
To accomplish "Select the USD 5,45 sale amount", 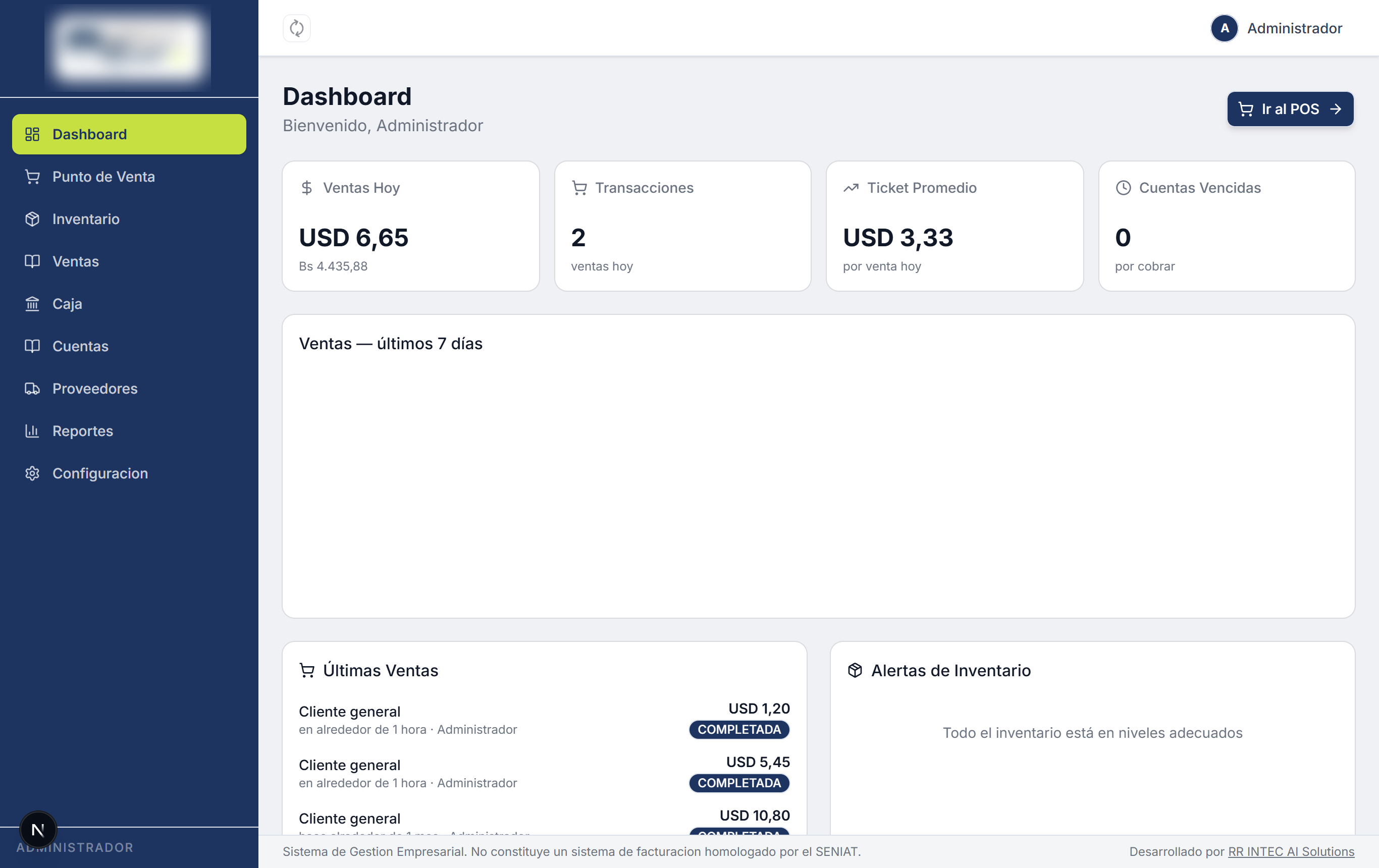I will click(758, 762).
